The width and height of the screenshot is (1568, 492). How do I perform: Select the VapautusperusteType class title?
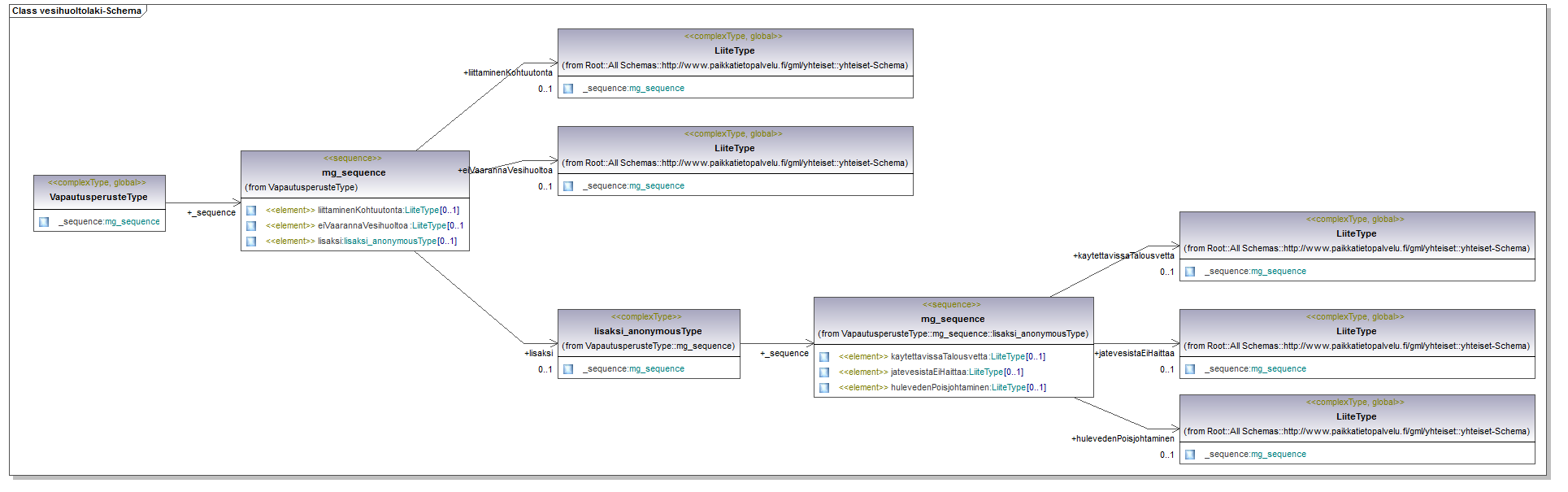coord(98,197)
